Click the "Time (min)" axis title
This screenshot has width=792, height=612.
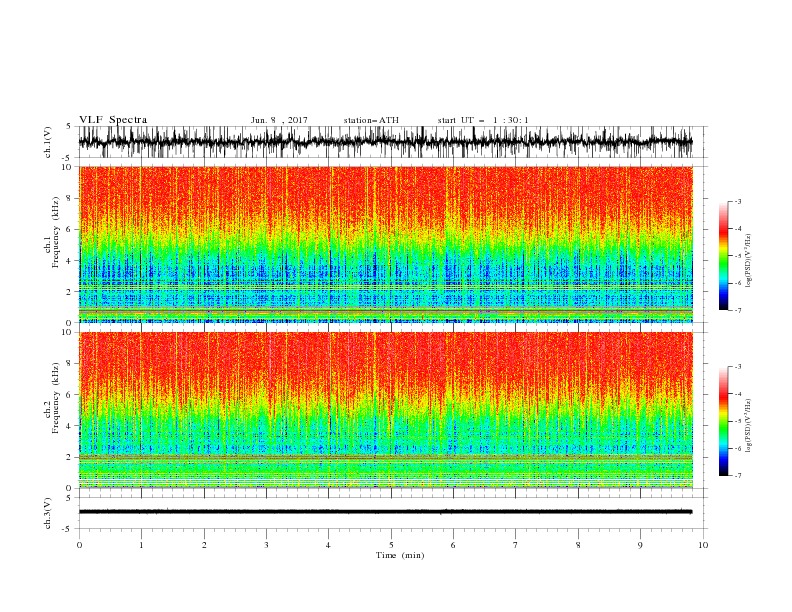click(400, 555)
